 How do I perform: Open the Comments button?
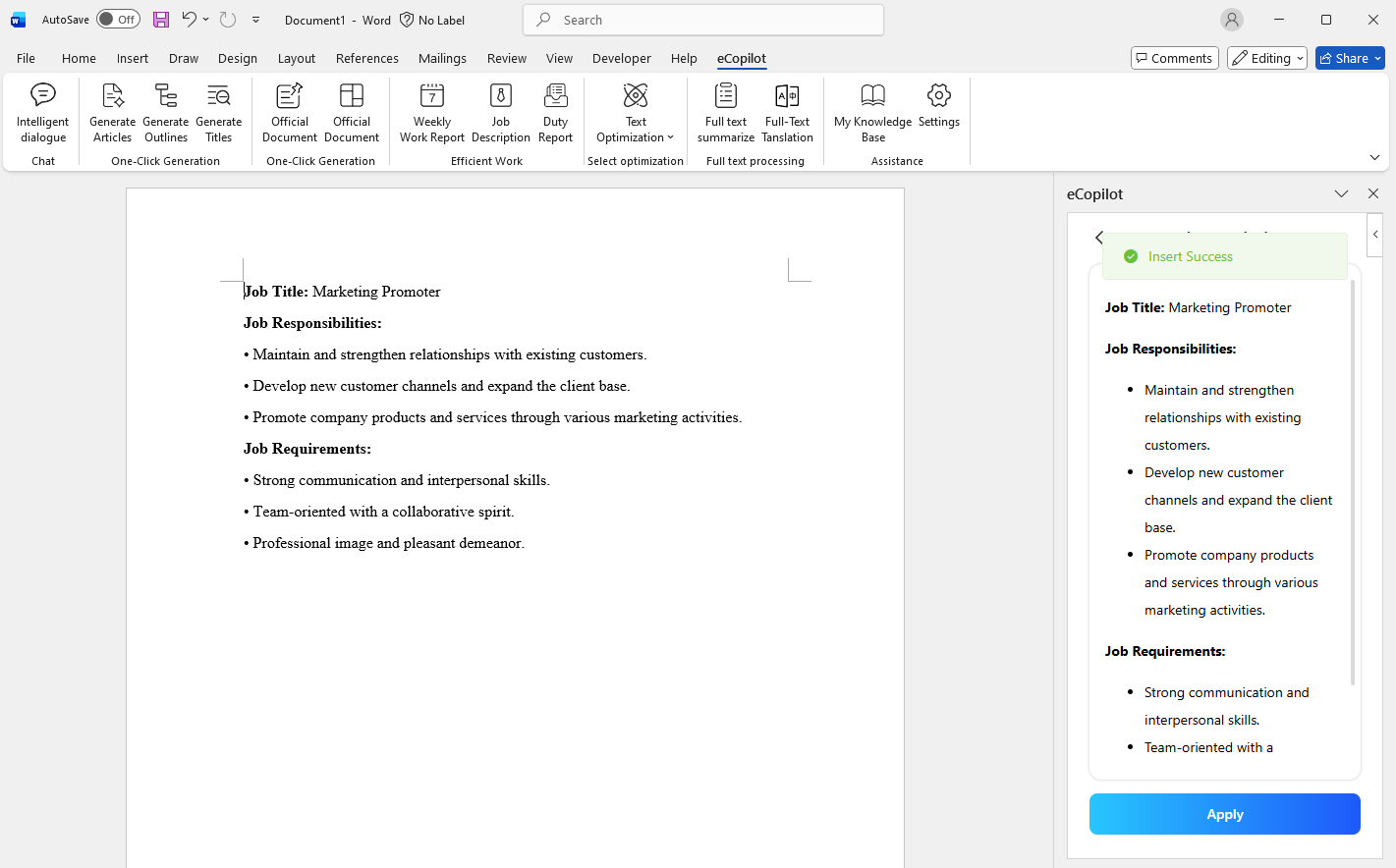click(x=1174, y=59)
